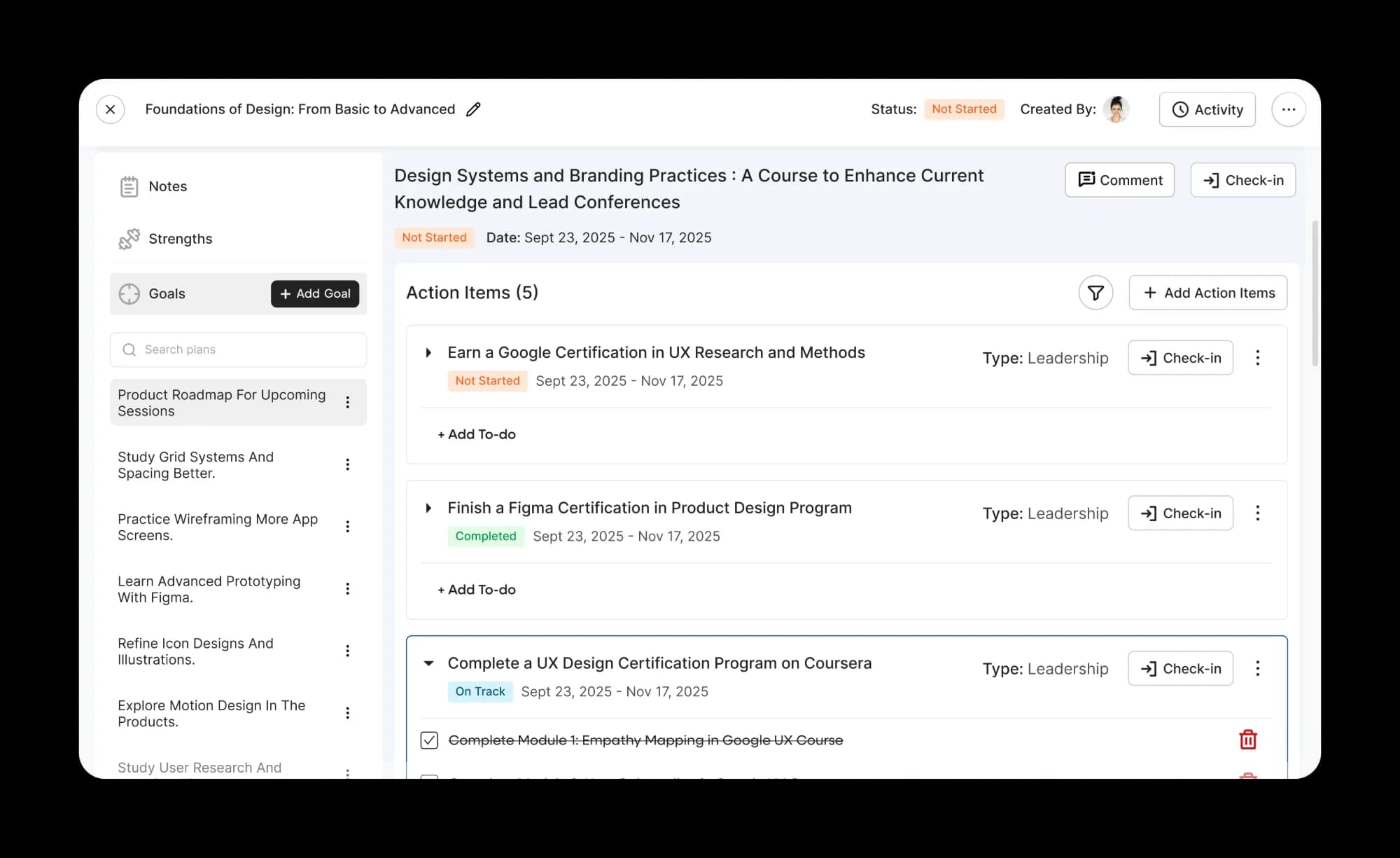Click the creator's avatar next to Created By
This screenshot has height=858, width=1400.
pos(1116,109)
